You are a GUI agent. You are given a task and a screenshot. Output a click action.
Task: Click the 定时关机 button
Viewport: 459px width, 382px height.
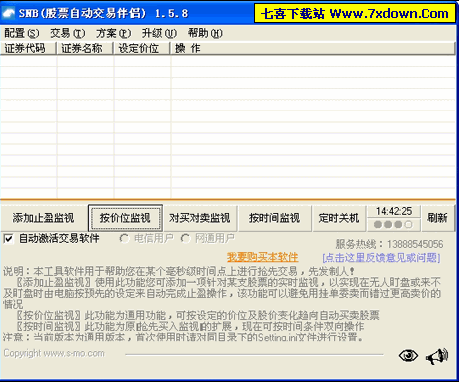pos(339,218)
